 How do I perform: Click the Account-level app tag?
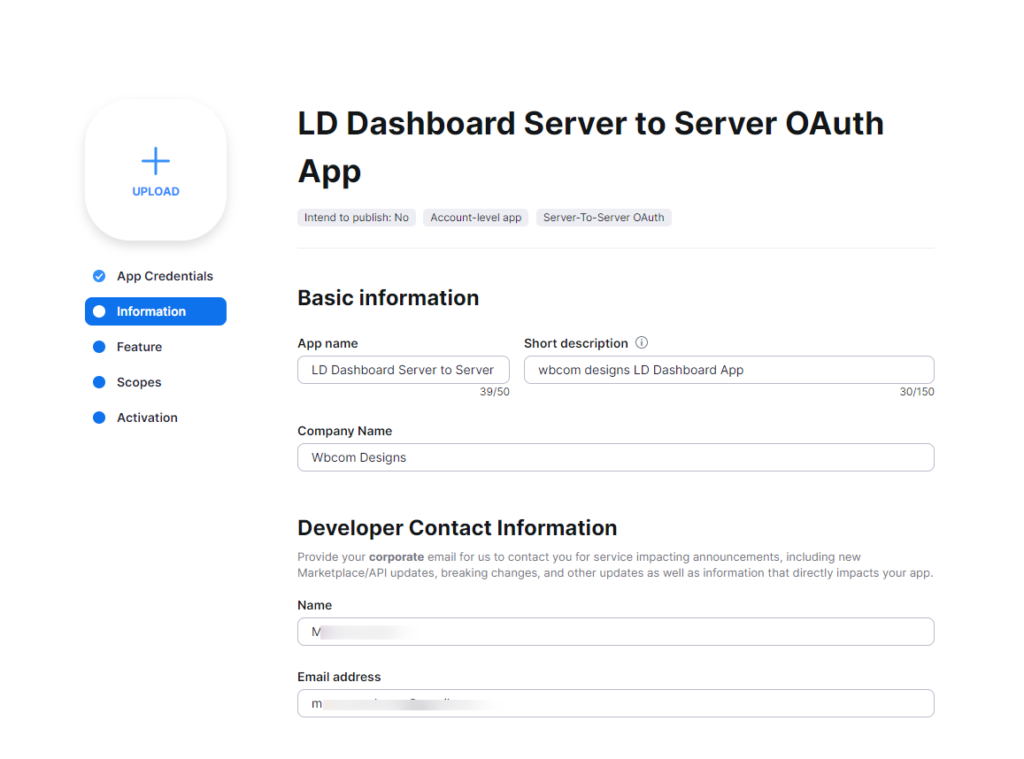[x=476, y=217]
